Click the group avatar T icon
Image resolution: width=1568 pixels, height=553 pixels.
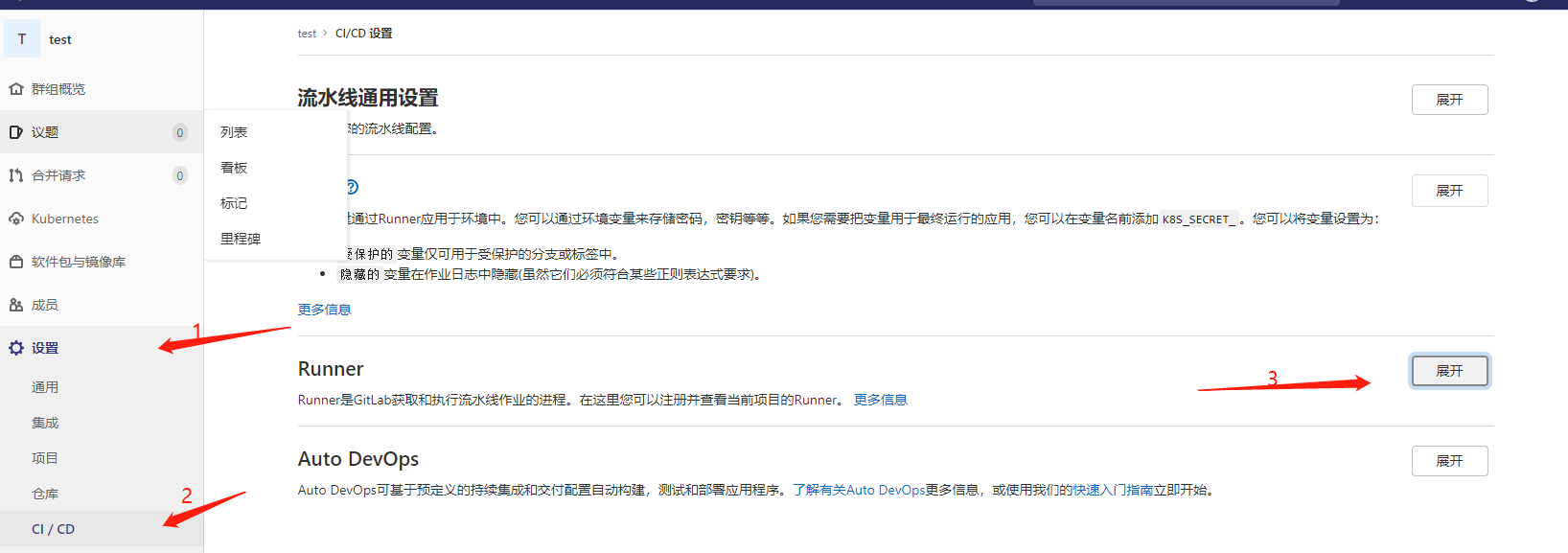click(x=22, y=38)
